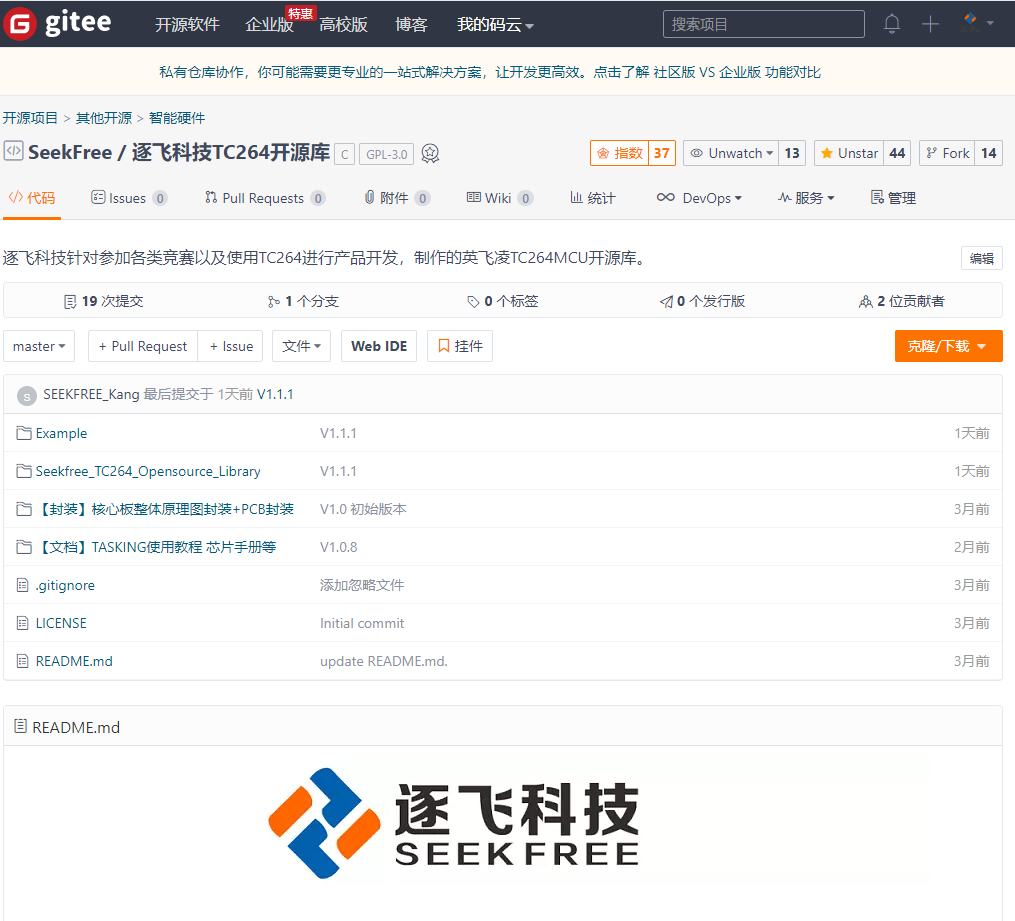Switch to the 统计 tab
This screenshot has width=1015, height=921.
click(592, 198)
